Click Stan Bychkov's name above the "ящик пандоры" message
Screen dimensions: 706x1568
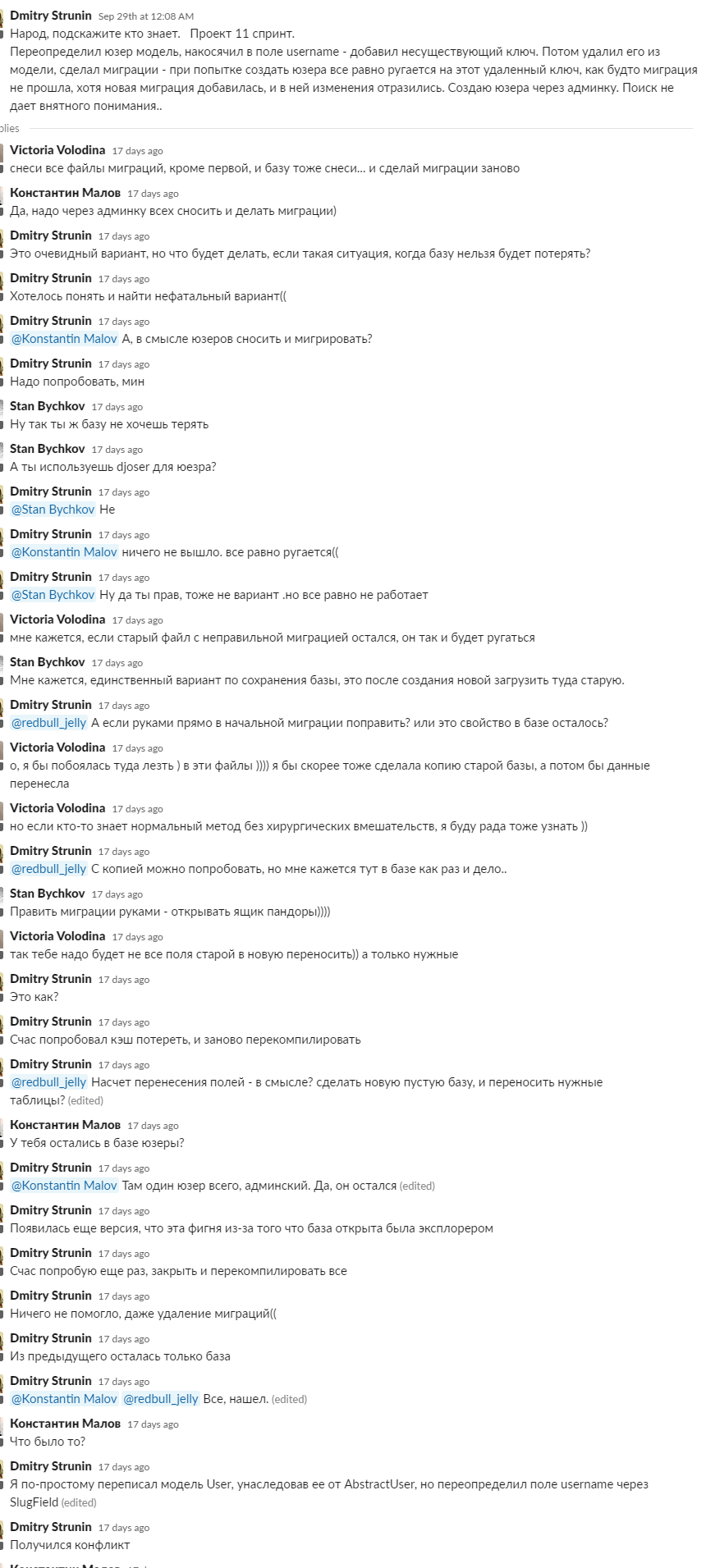[48, 894]
